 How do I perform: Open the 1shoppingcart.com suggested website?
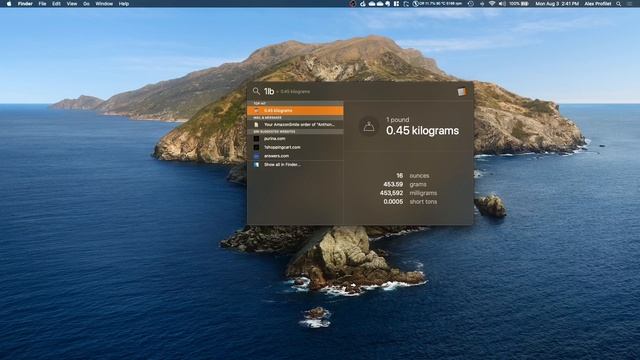(295, 147)
